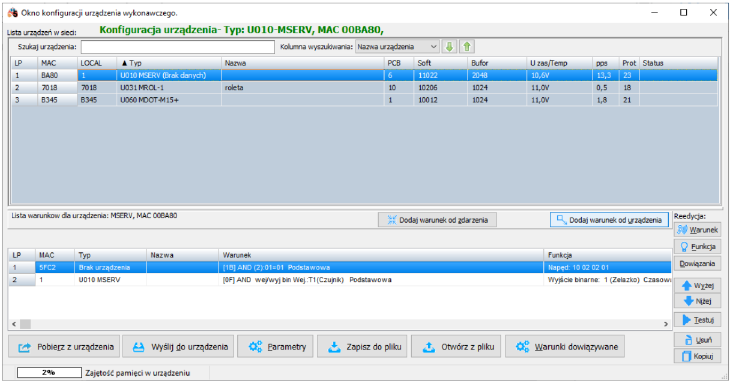Click horizontal scrollbar right arrow
730x383 pixels.
pos(666,324)
